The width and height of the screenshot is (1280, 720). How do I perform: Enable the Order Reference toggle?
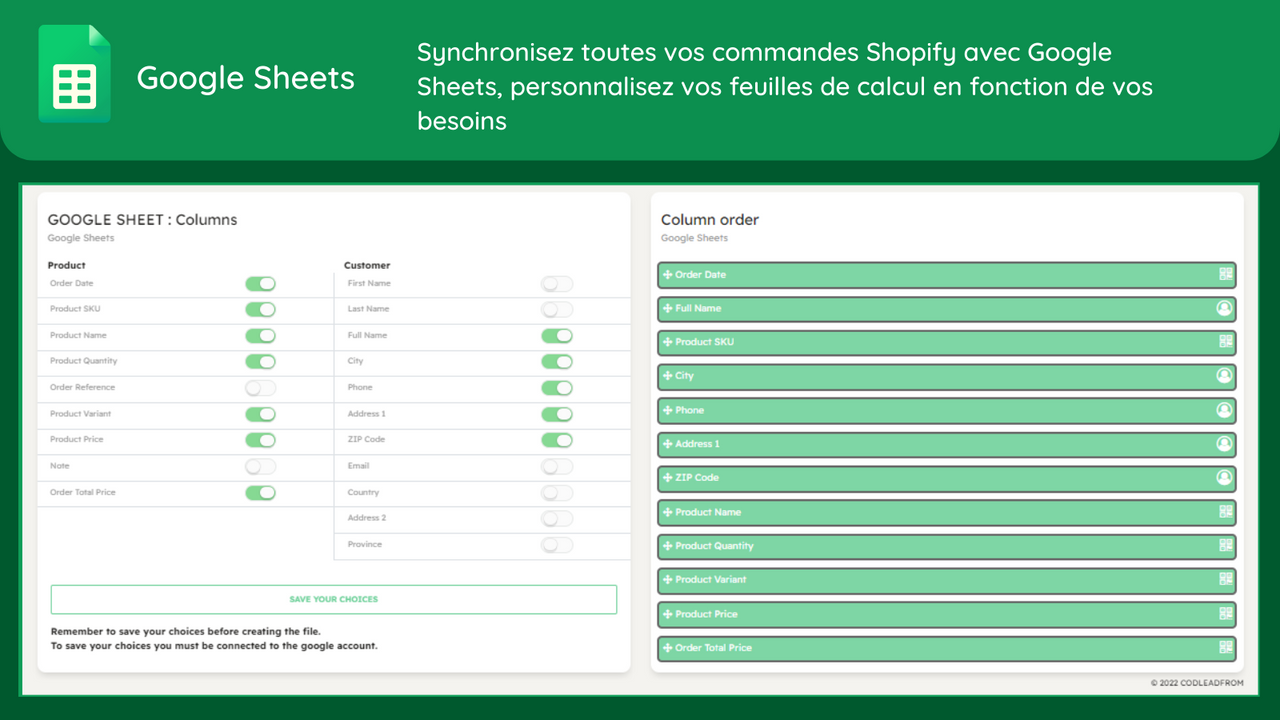coord(260,388)
